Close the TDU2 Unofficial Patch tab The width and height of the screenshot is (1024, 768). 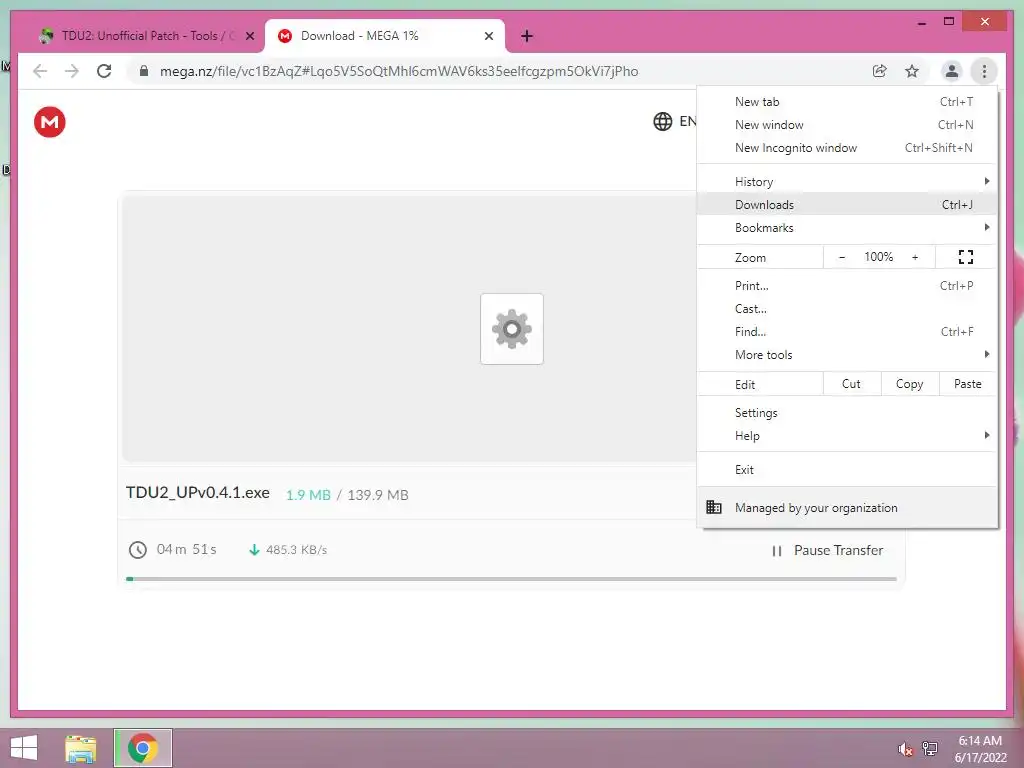(x=249, y=36)
